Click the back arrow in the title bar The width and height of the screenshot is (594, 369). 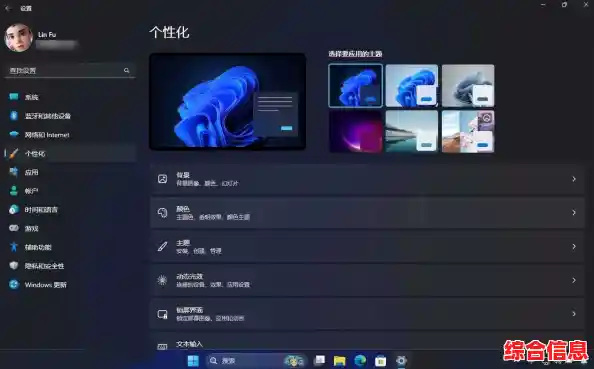click(8, 8)
